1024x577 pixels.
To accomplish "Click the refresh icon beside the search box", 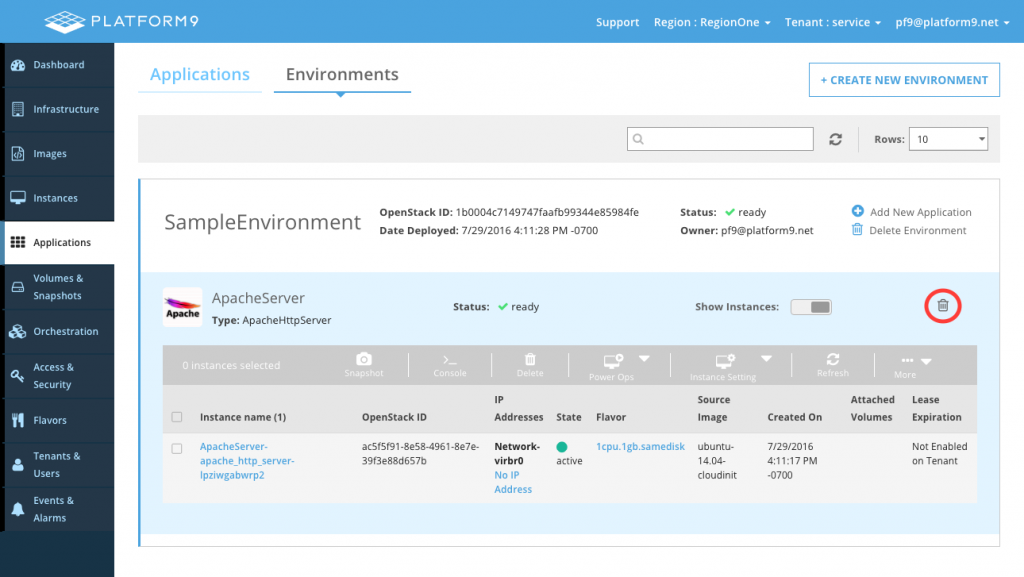I will (836, 140).
